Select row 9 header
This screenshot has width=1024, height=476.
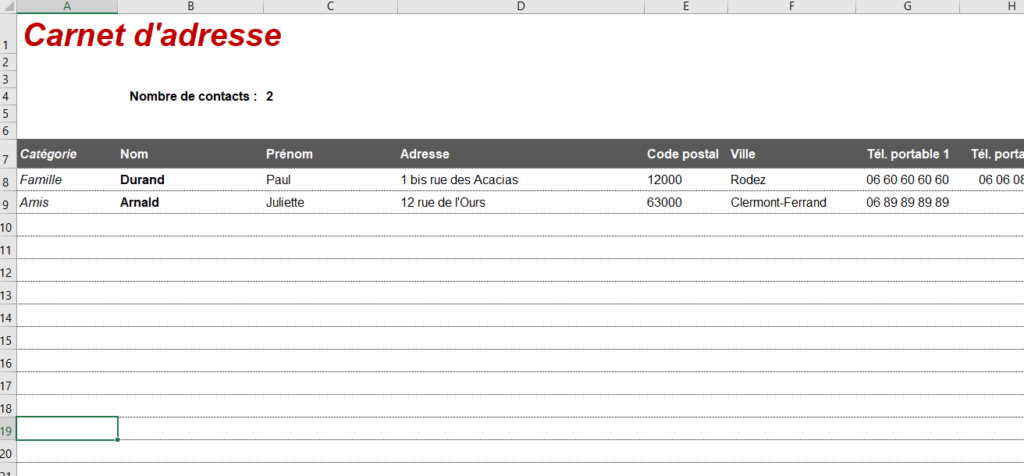point(8,203)
